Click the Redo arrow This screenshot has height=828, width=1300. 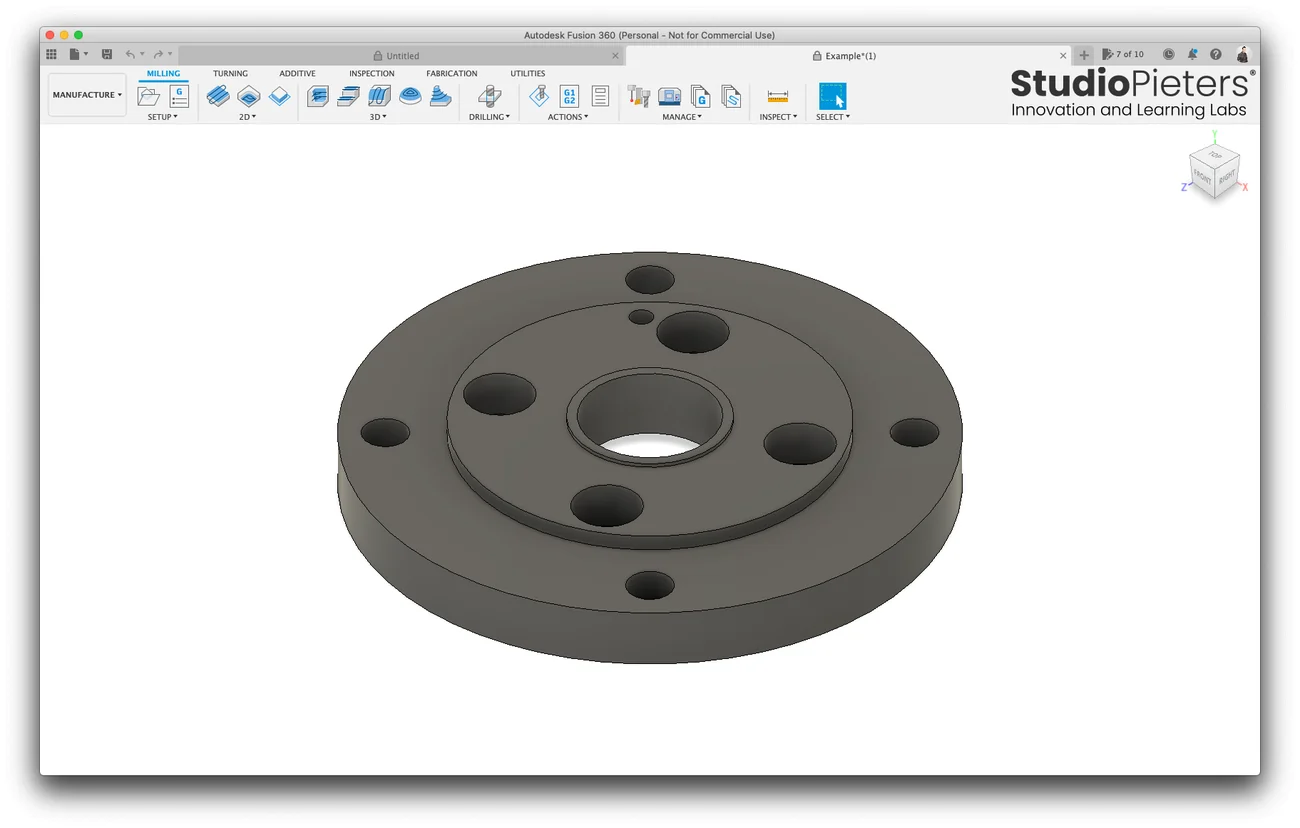[158, 54]
